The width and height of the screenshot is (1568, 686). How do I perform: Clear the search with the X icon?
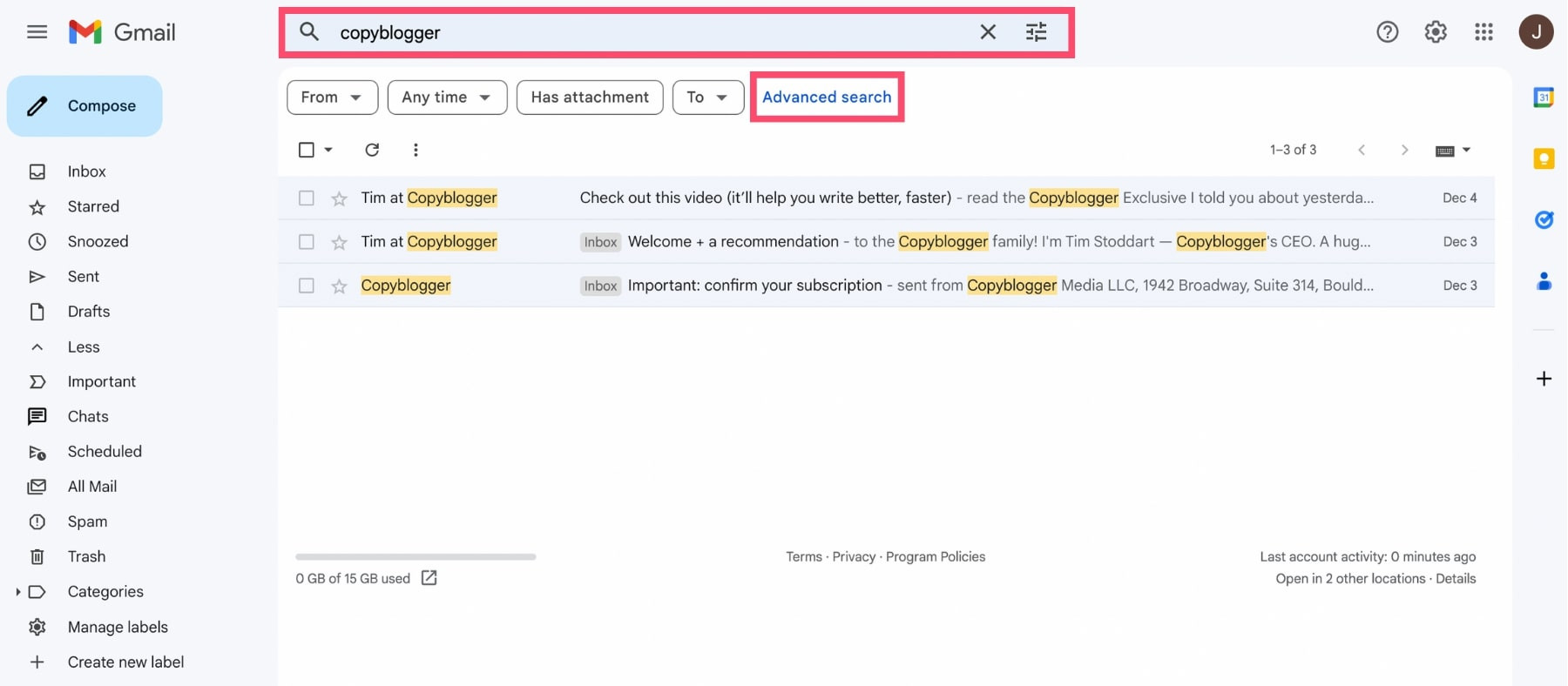(x=988, y=32)
